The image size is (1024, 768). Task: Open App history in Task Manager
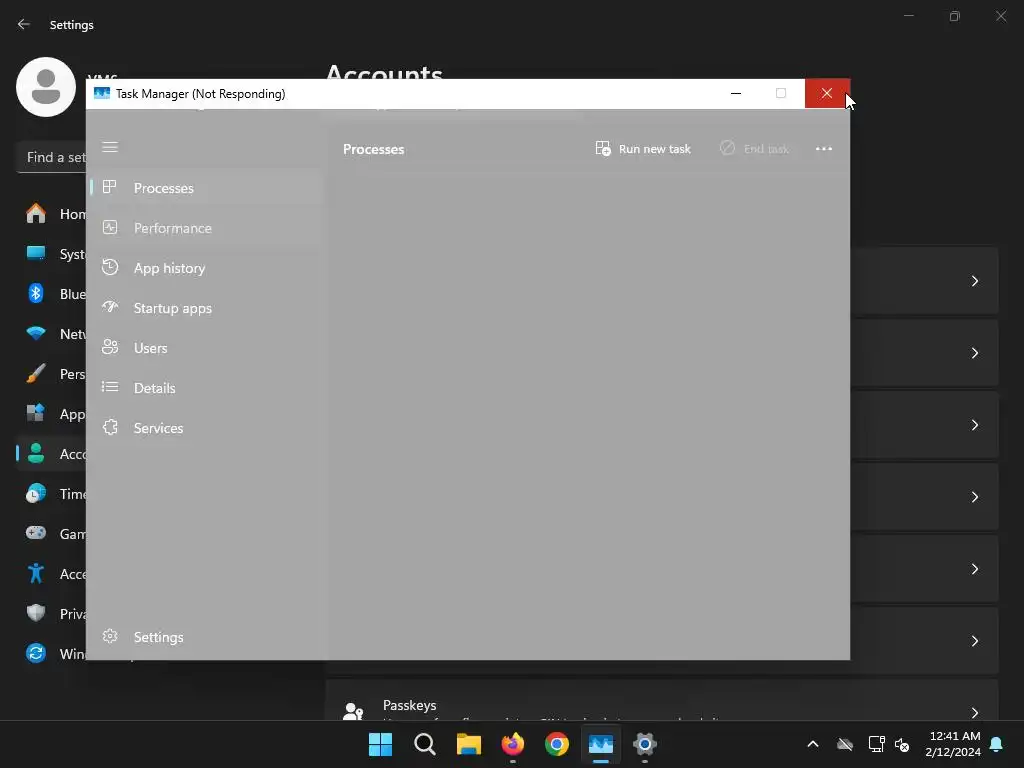tap(206, 268)
